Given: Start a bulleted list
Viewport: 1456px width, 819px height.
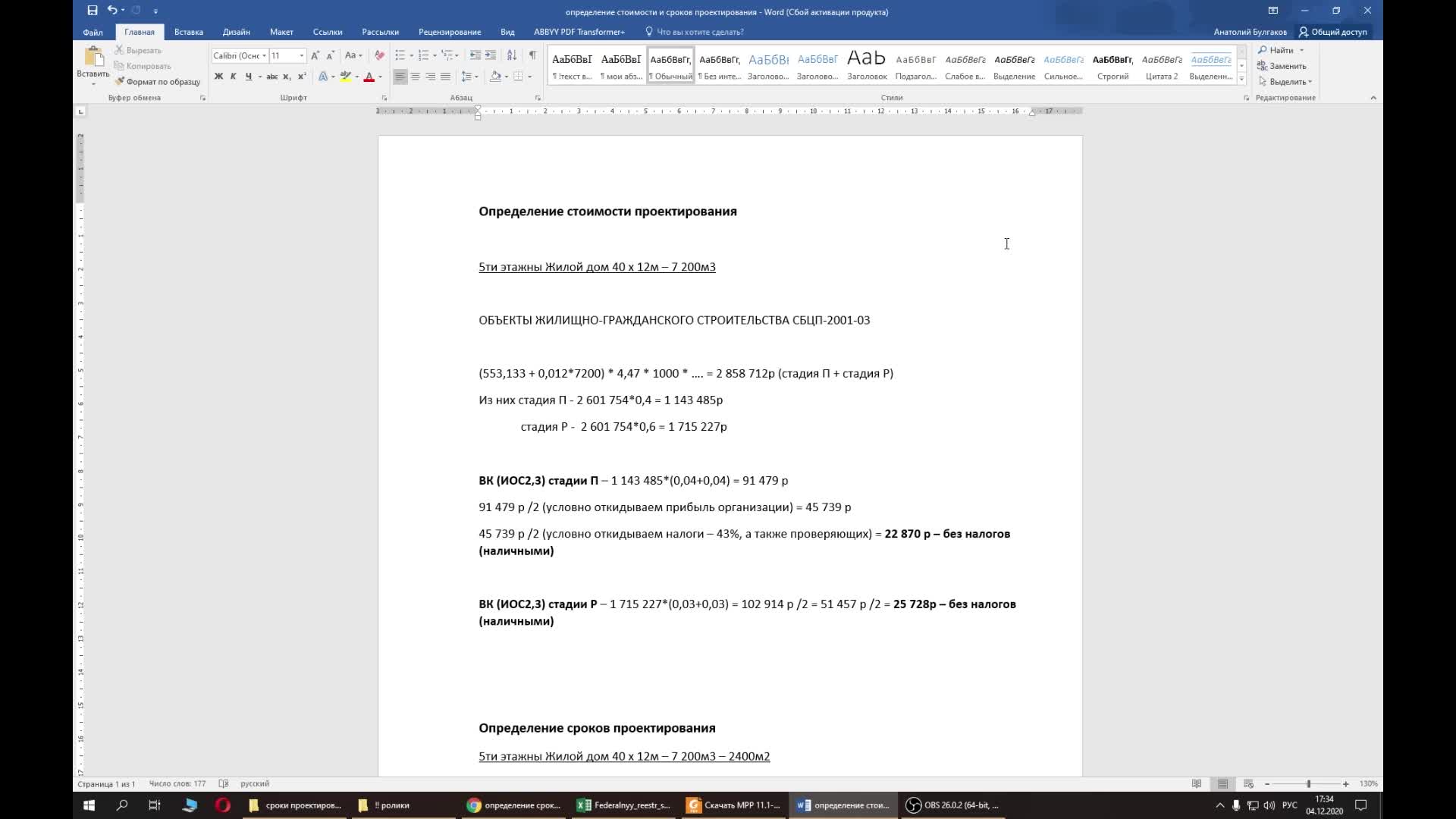Looking at the screenshot, I should click(x=400, y=55).
